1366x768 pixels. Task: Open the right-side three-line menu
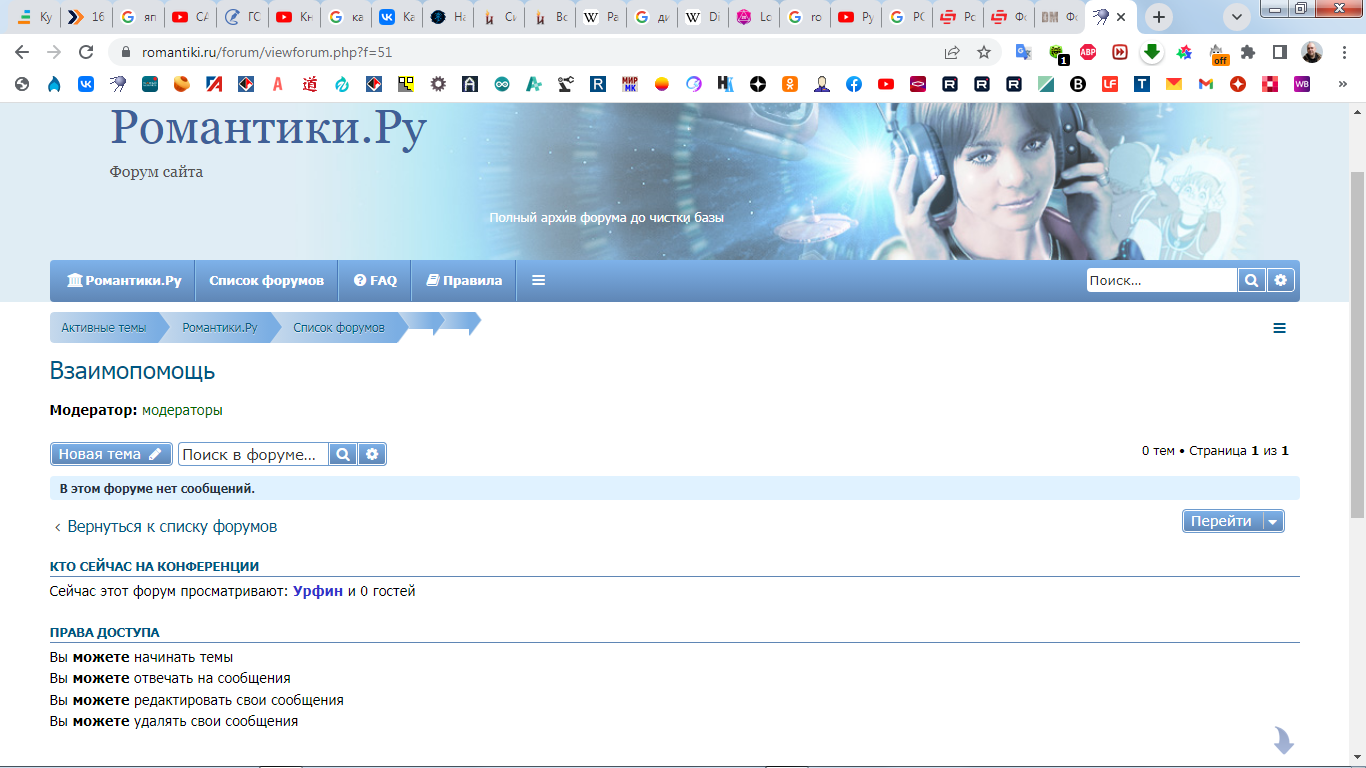[x=1279, y=328]
